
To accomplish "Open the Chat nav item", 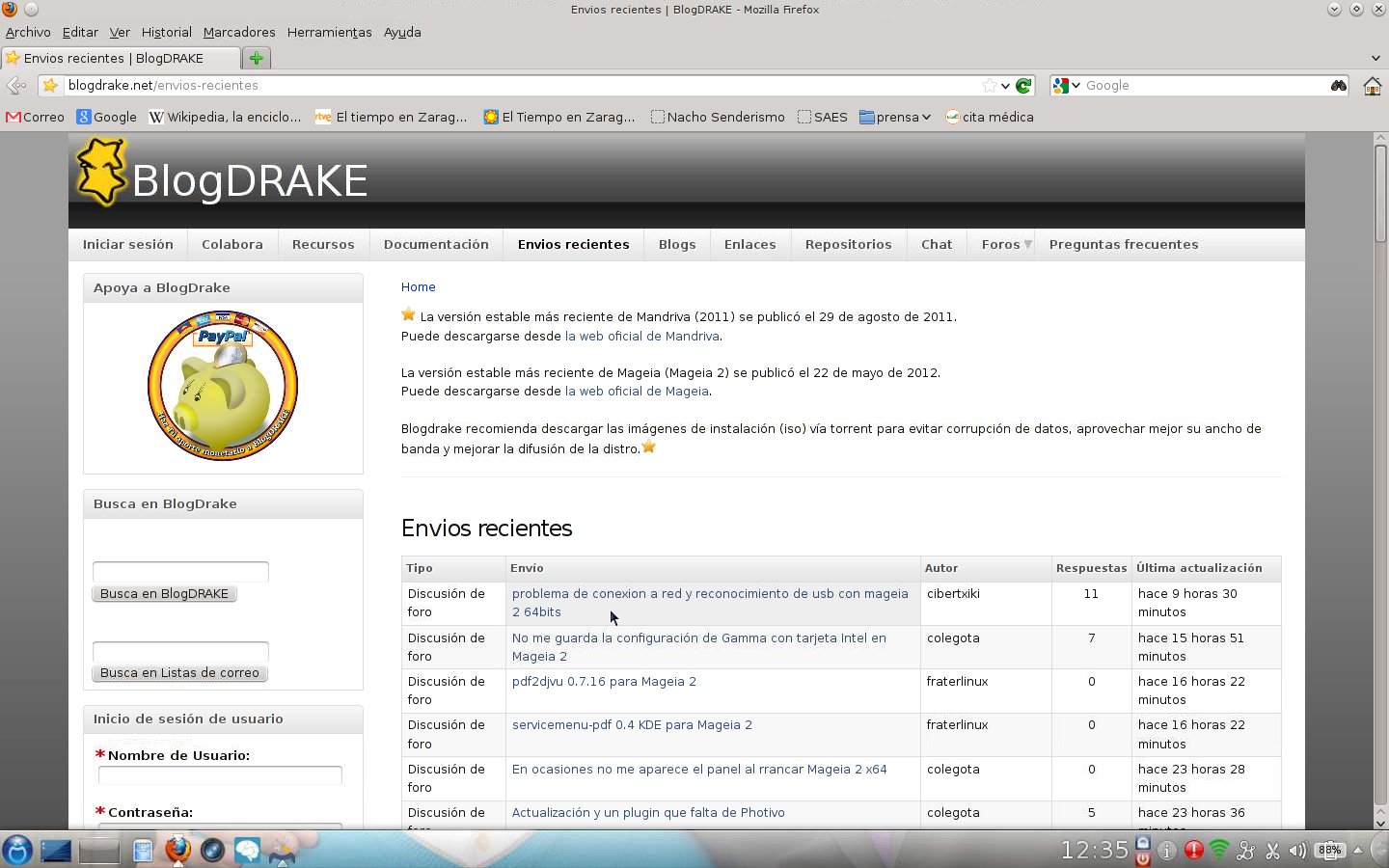I will (937, 244).
